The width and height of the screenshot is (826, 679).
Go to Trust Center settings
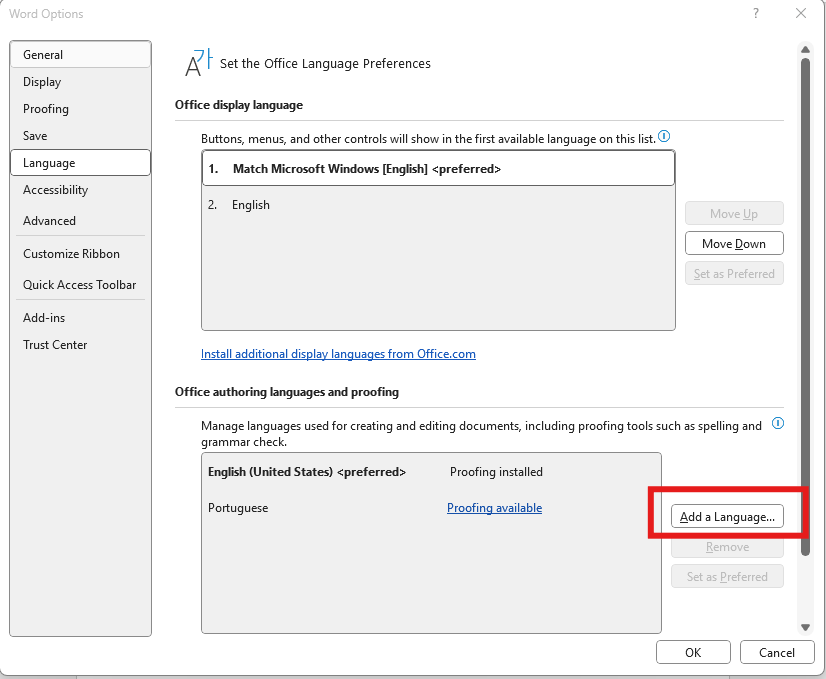(x=80, y=345)
